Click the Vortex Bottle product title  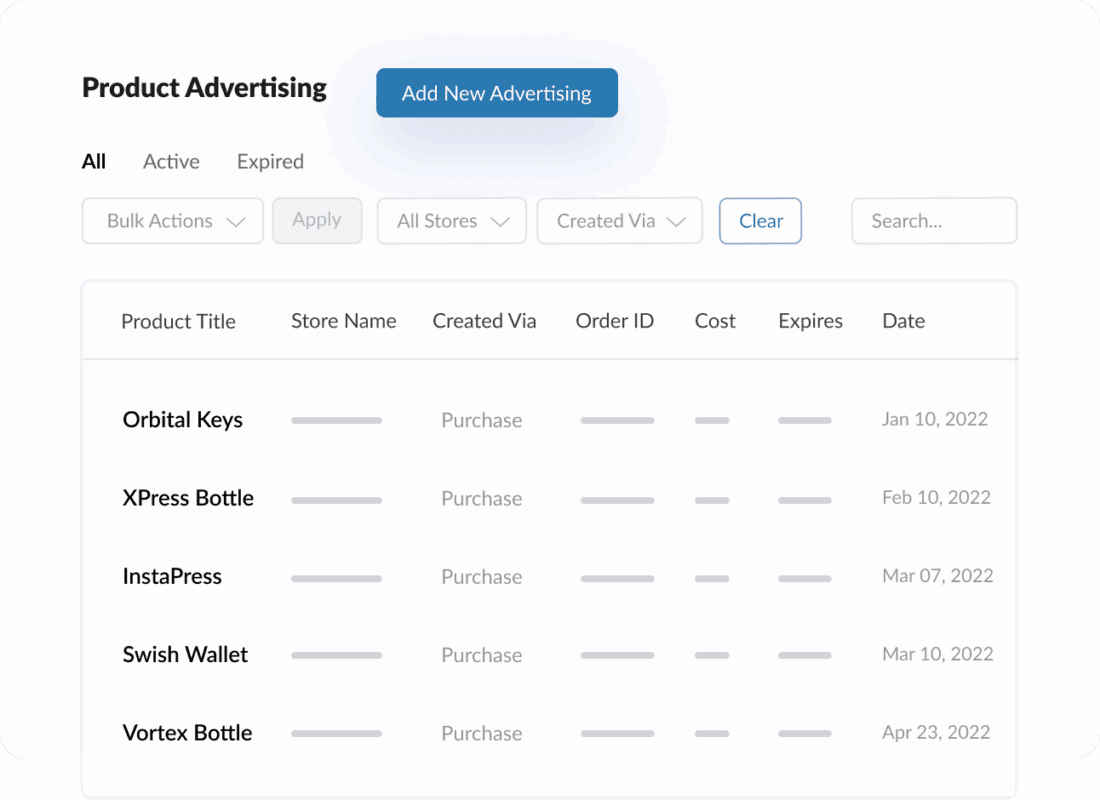coord(187,733)
